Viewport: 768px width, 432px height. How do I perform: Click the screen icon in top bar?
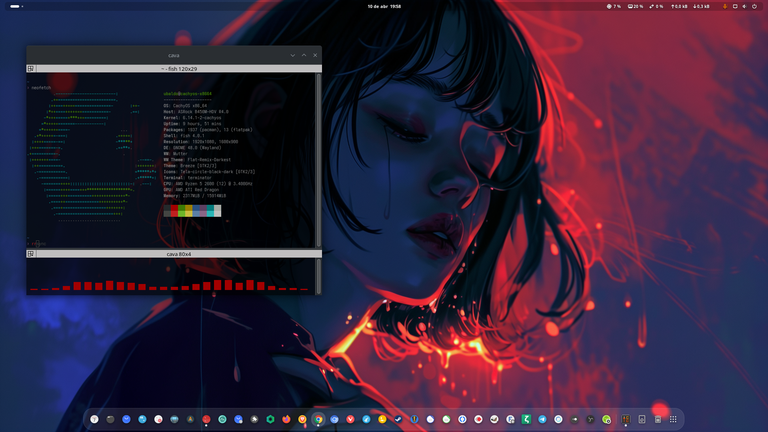[735, 6]
